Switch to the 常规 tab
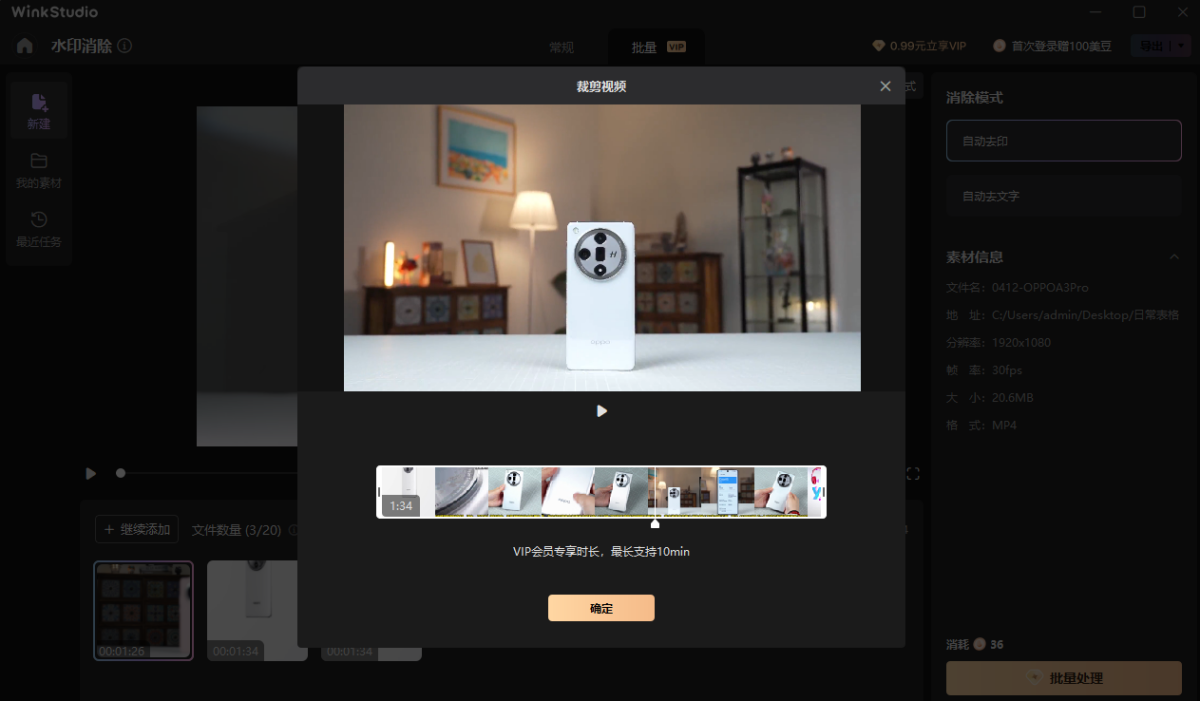 click(560, 46)
